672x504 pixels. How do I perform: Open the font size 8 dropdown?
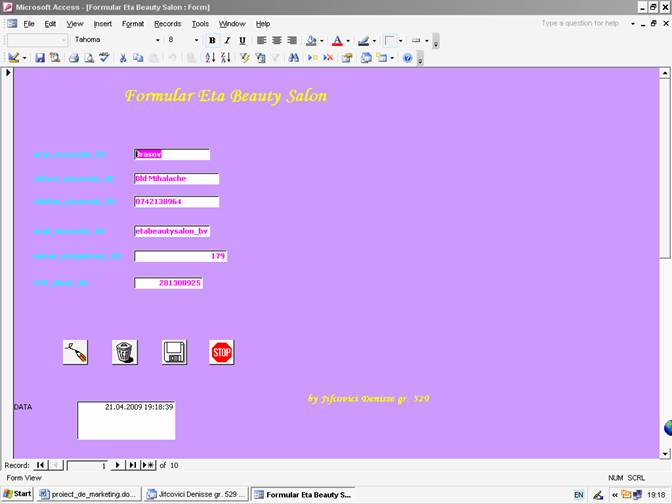pyautogui.click(x=196, y=40)
